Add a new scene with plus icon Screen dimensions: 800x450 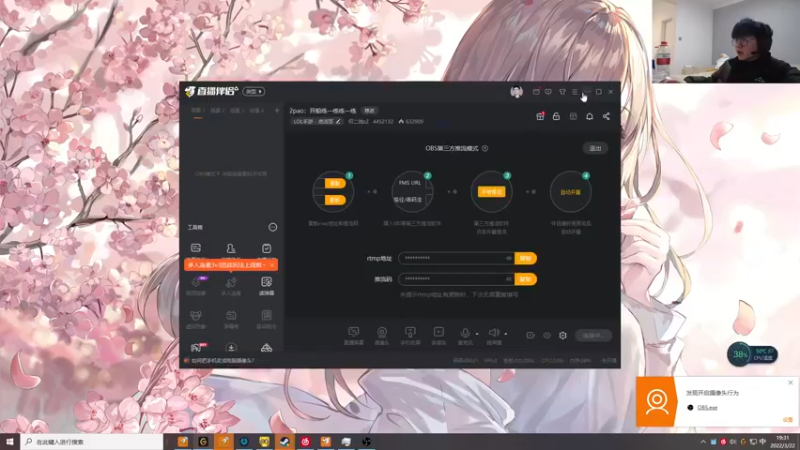tap(277, 110)
